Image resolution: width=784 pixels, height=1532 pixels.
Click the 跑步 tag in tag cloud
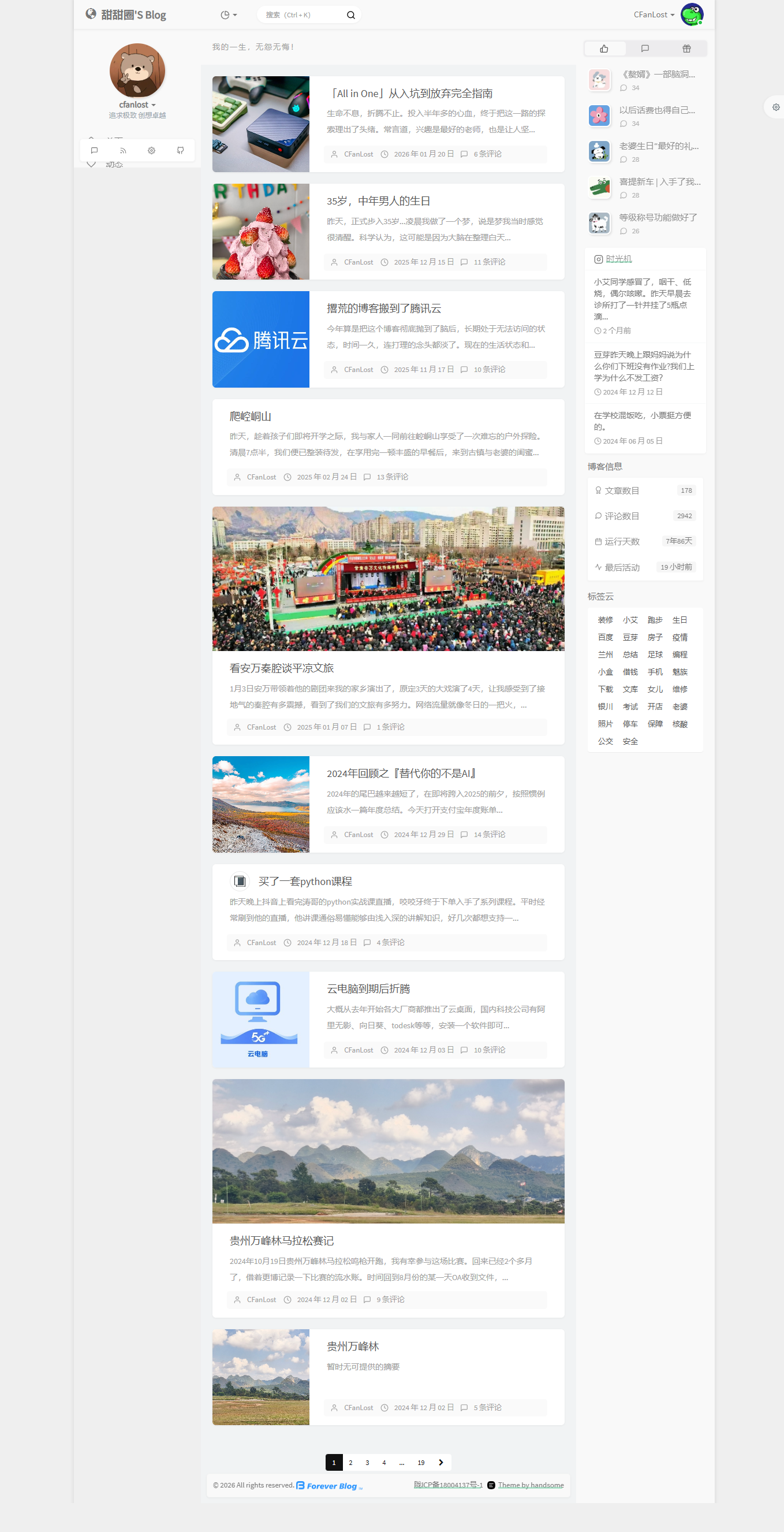pyautogui.click(x=655, y=620)
